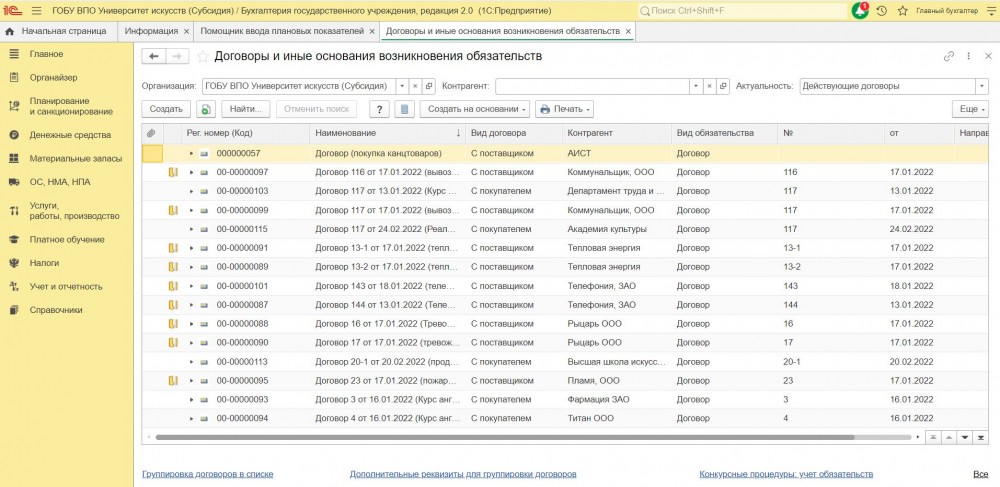The width and height of the screenshot is (1000, 487).
Task: Click the paperclip attachments column header
Action: (x=152, y=133)
